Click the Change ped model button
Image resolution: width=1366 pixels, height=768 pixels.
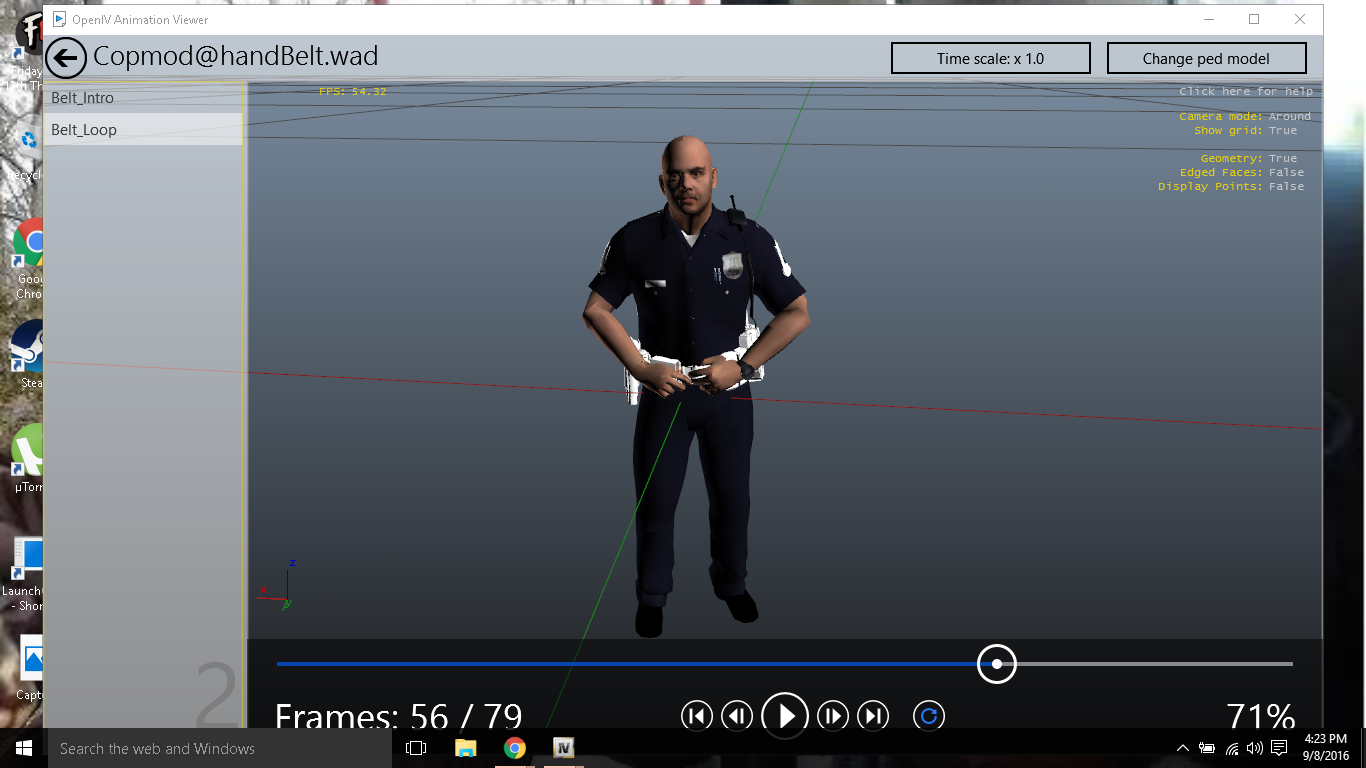pyautogui.click(x=1206, y=59)
